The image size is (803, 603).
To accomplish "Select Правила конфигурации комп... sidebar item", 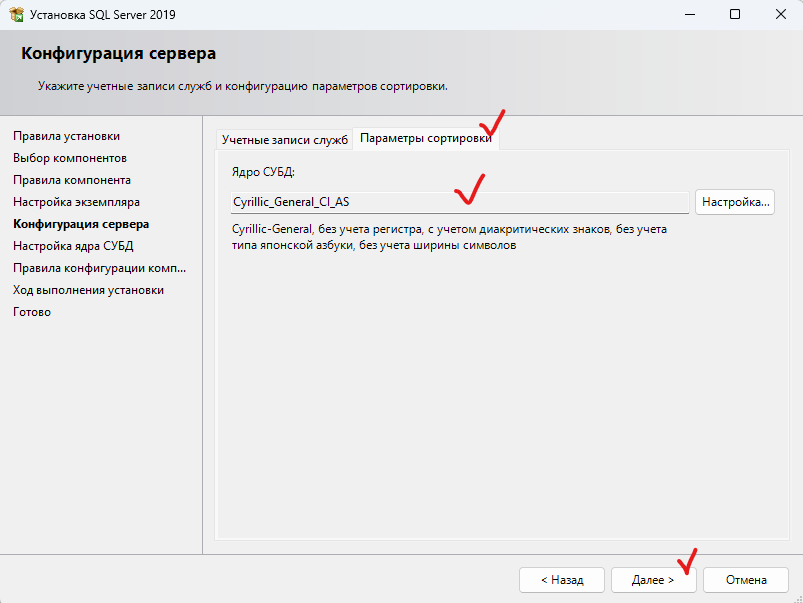I will point(100,268).
